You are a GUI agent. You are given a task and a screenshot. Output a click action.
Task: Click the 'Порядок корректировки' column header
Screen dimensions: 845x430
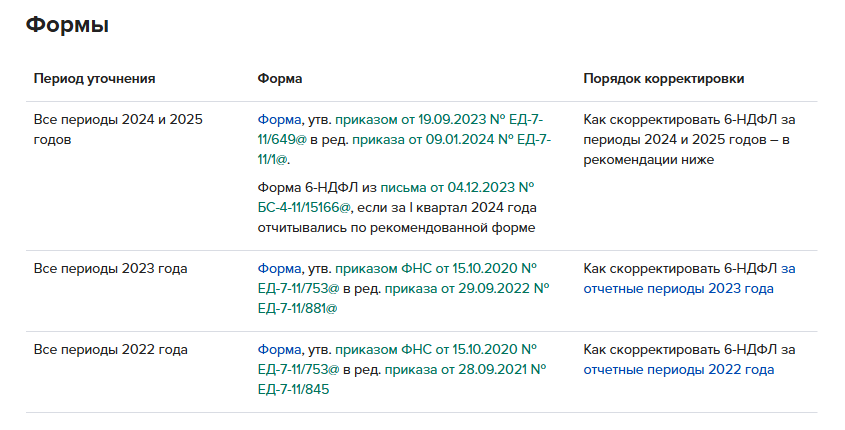[x=663, y=78]
